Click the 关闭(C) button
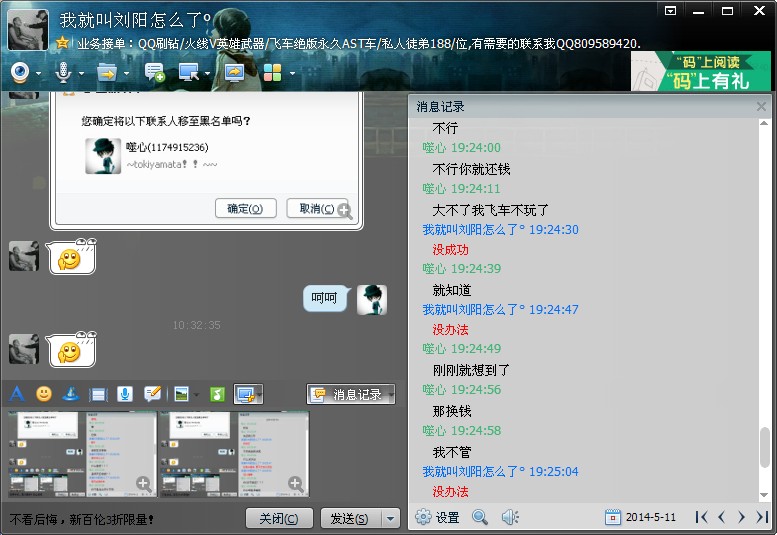Image resolution: width=777 pixels, height=535 pixels. [x=279, y=519]
